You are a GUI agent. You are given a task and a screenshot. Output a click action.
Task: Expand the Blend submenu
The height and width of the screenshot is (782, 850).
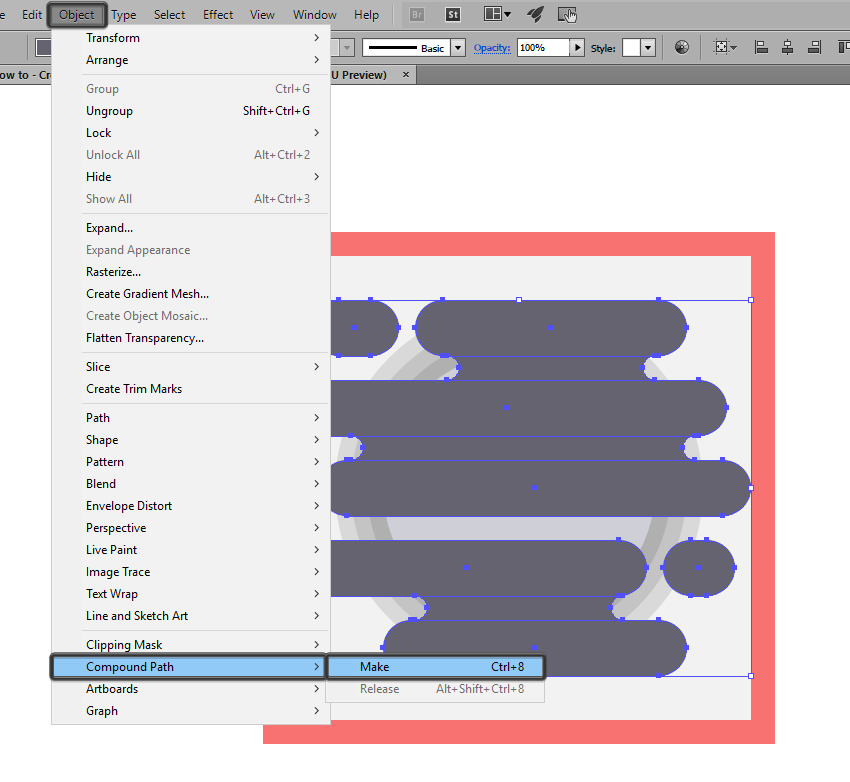pos(191,483)
